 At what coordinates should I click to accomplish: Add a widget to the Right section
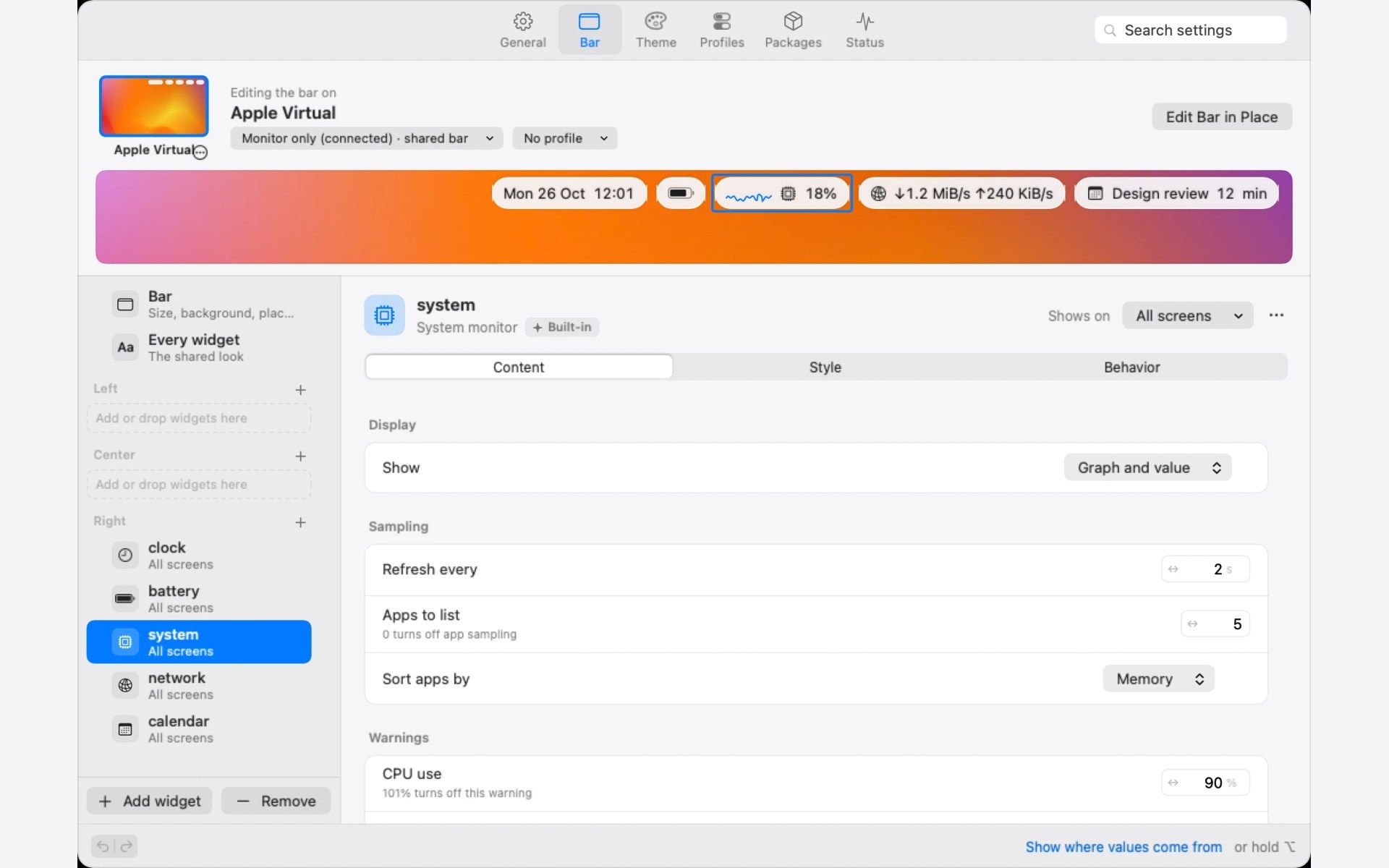(301, 522)
